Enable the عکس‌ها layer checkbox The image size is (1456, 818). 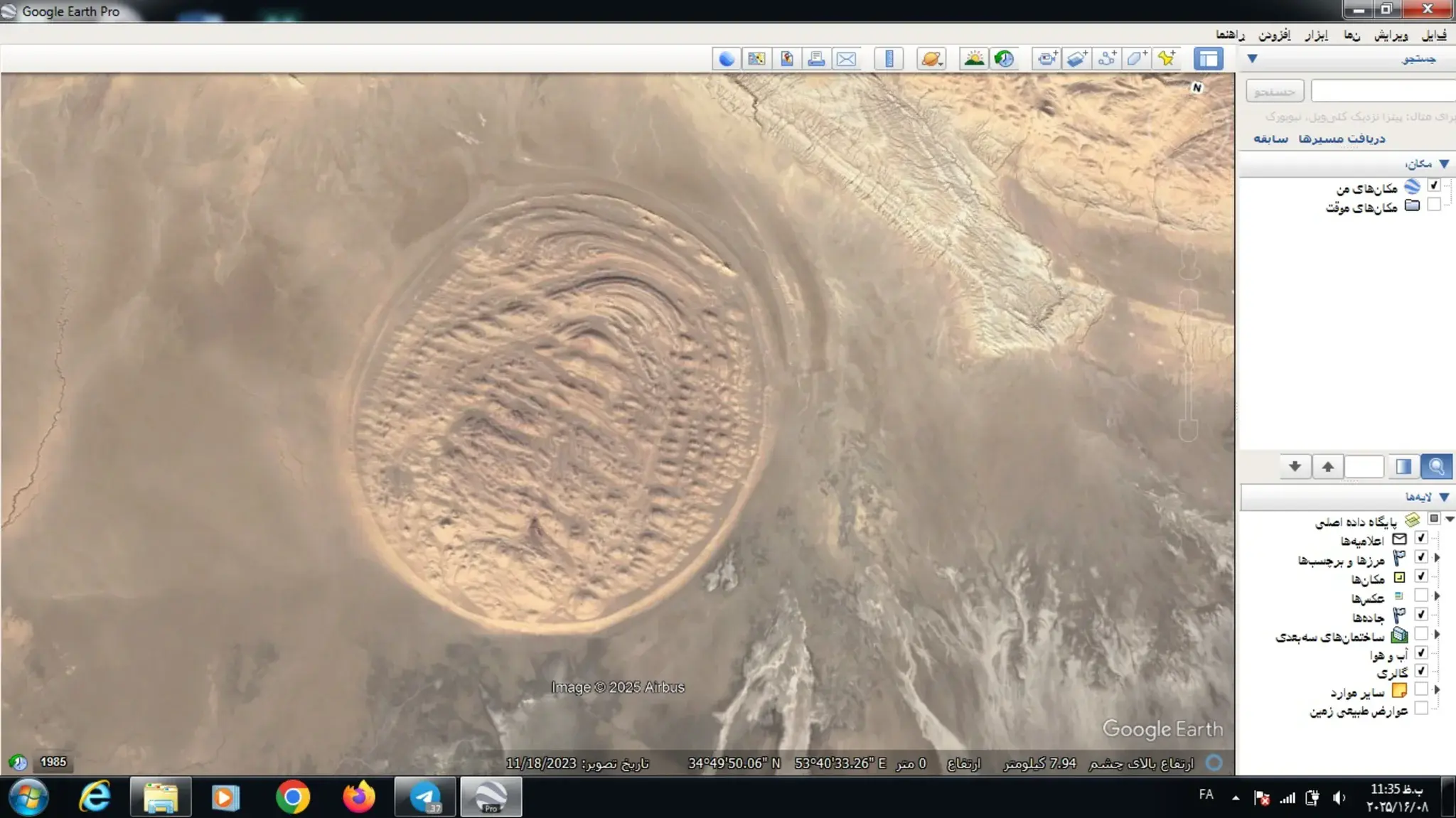[1420, 596]
